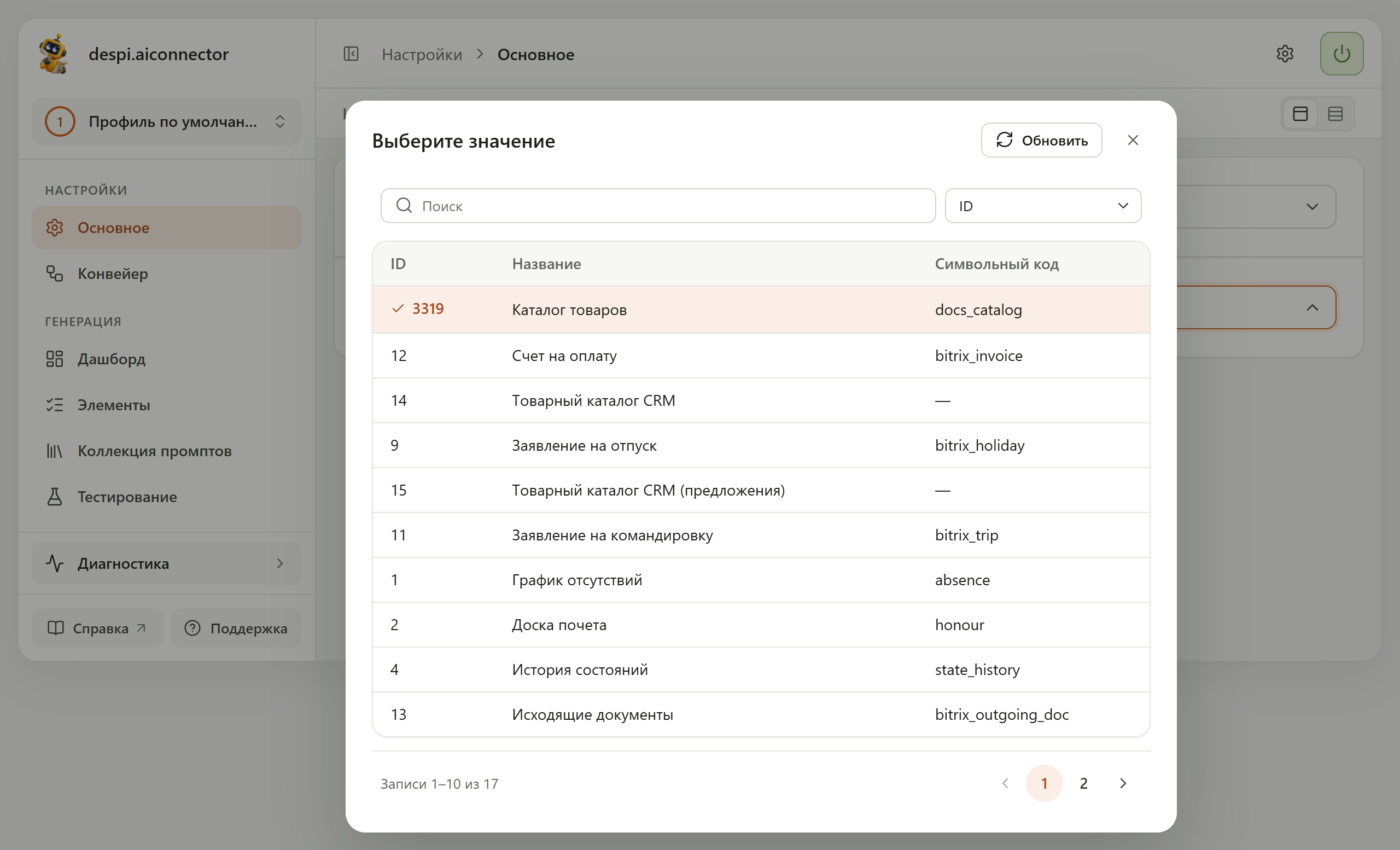Select row Доска почета
This screenshot has width=1400, height=850.
[x=761, y=625]
